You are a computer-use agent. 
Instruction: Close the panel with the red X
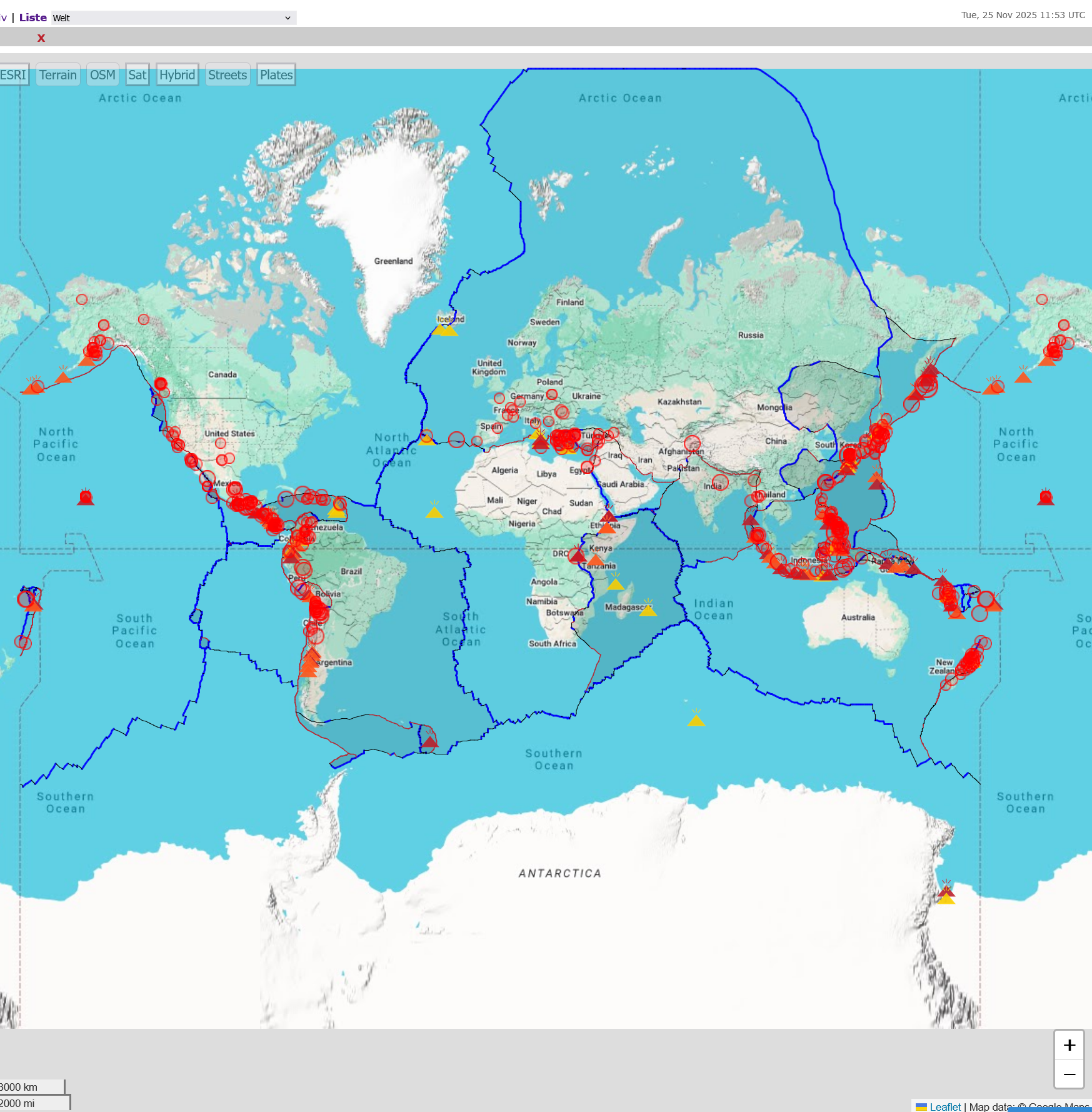point(41,38)
